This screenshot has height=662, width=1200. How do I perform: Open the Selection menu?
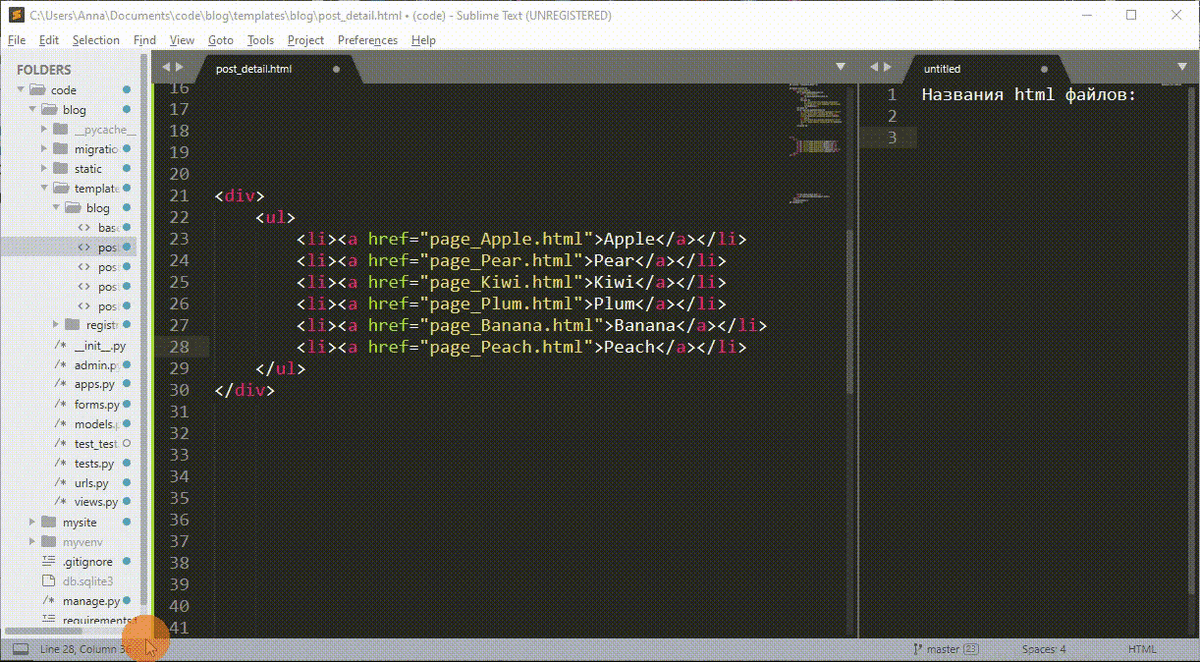tap(96, 40)
